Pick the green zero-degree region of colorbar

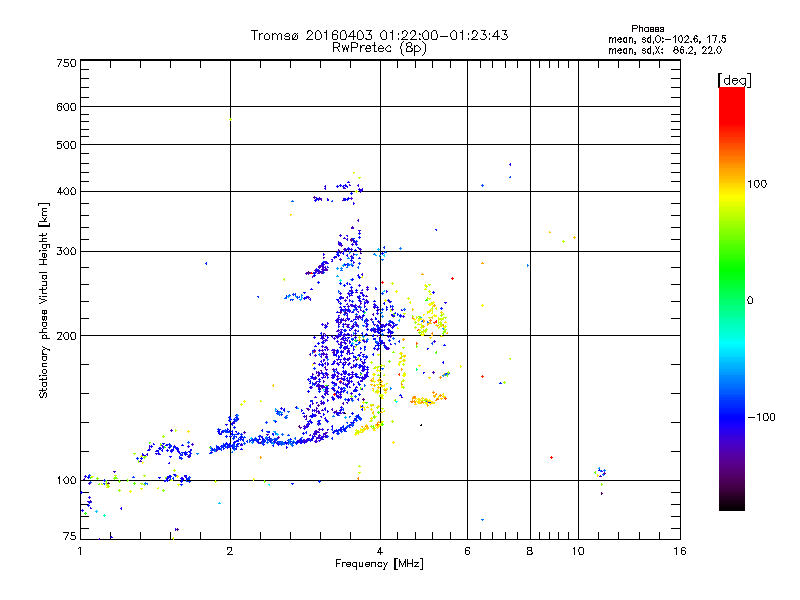[732, 299]
